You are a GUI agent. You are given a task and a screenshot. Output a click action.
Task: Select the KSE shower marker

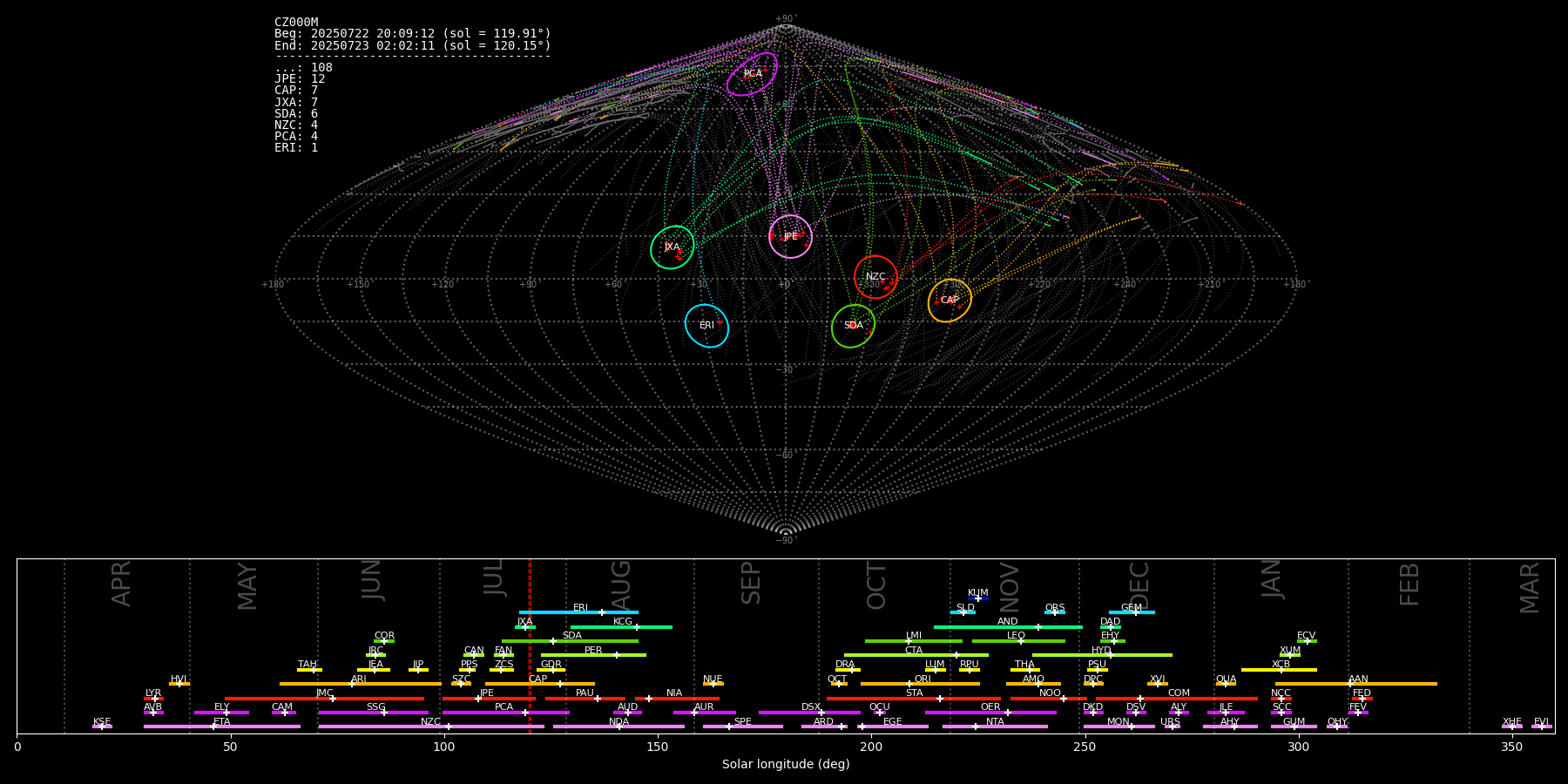tap(102, 727)
